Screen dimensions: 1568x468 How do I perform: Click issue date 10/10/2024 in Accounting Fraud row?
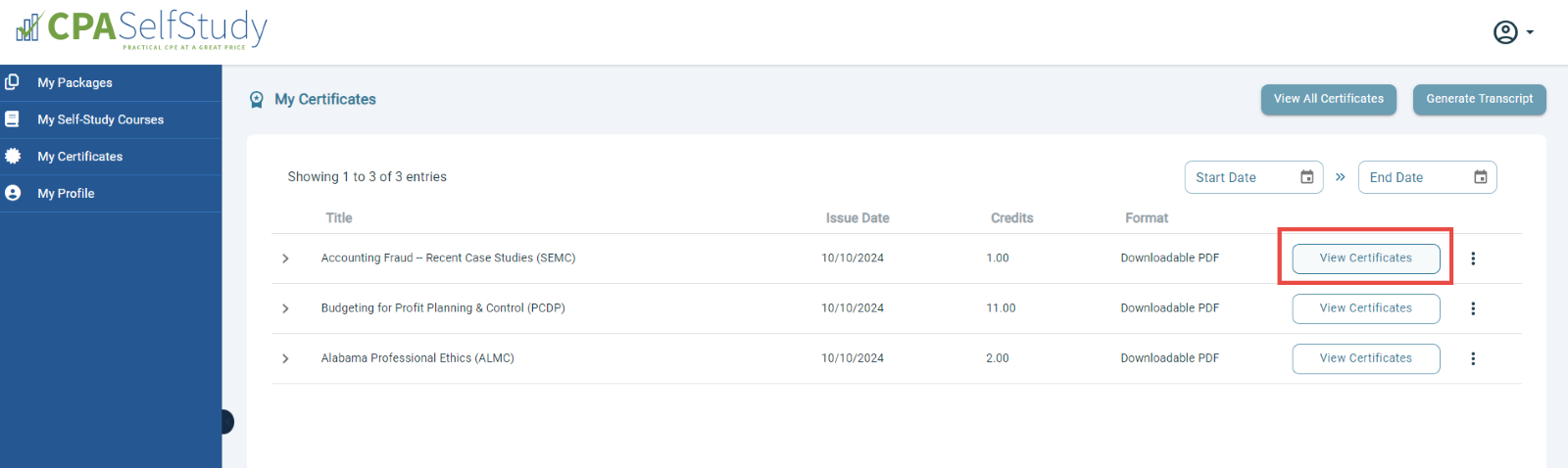pyautogui.click(x=853, y=258)
